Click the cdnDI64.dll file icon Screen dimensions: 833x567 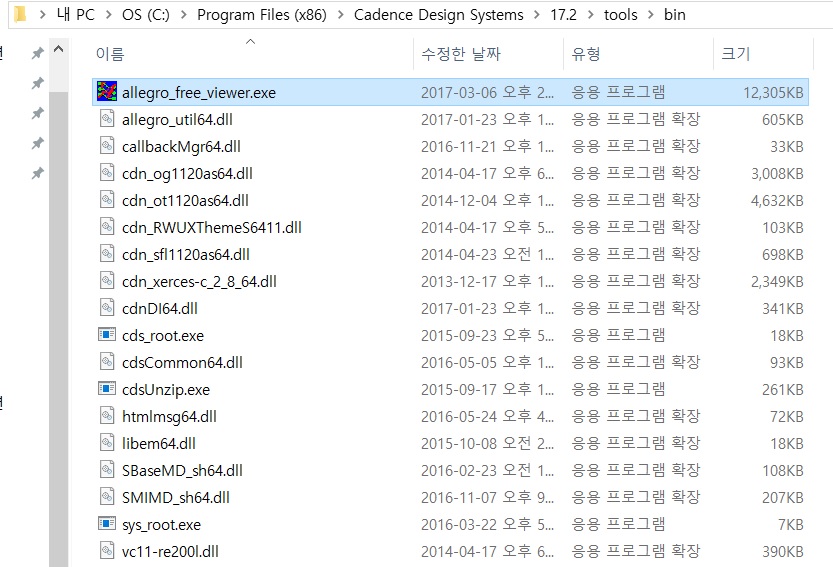click(107, 308)
